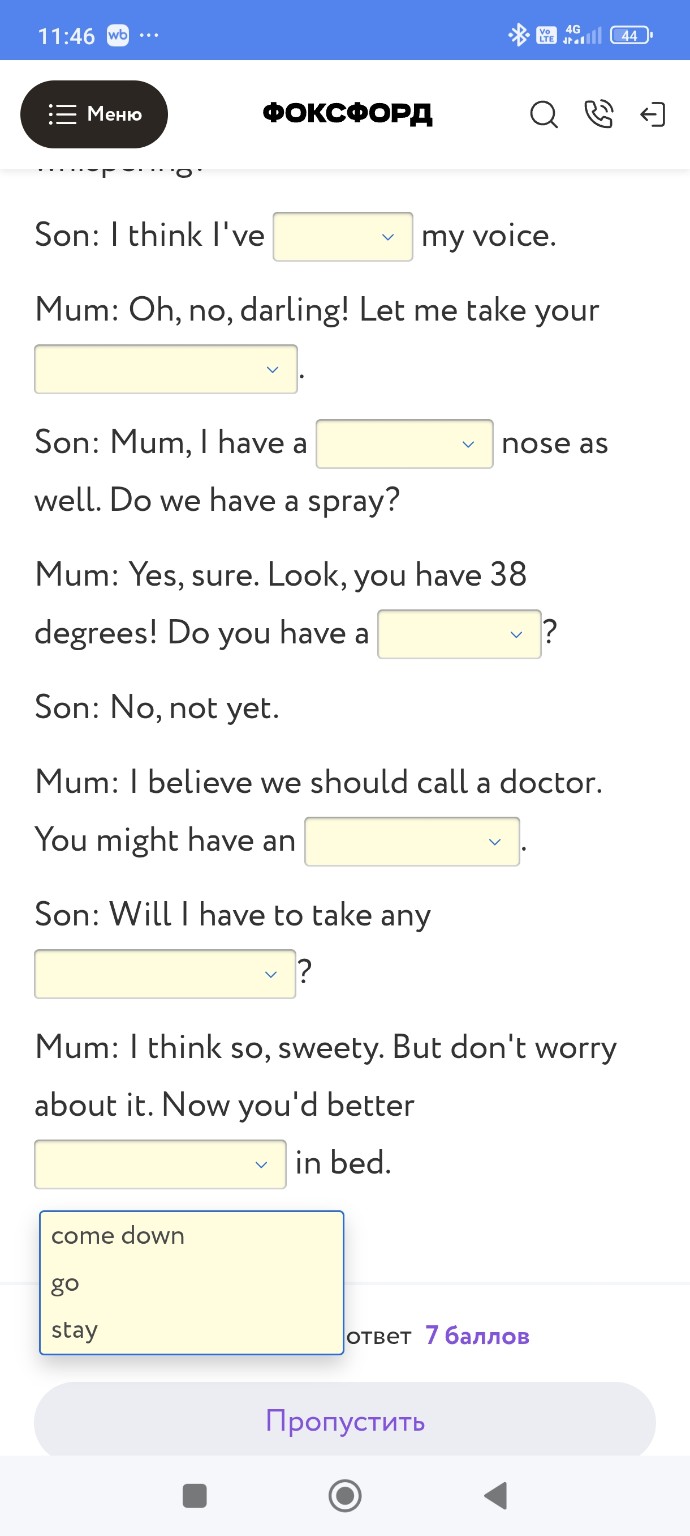This screenshot has width=690, height=1536.
Task: Tap the phone call icon
Action: (598, 115)
